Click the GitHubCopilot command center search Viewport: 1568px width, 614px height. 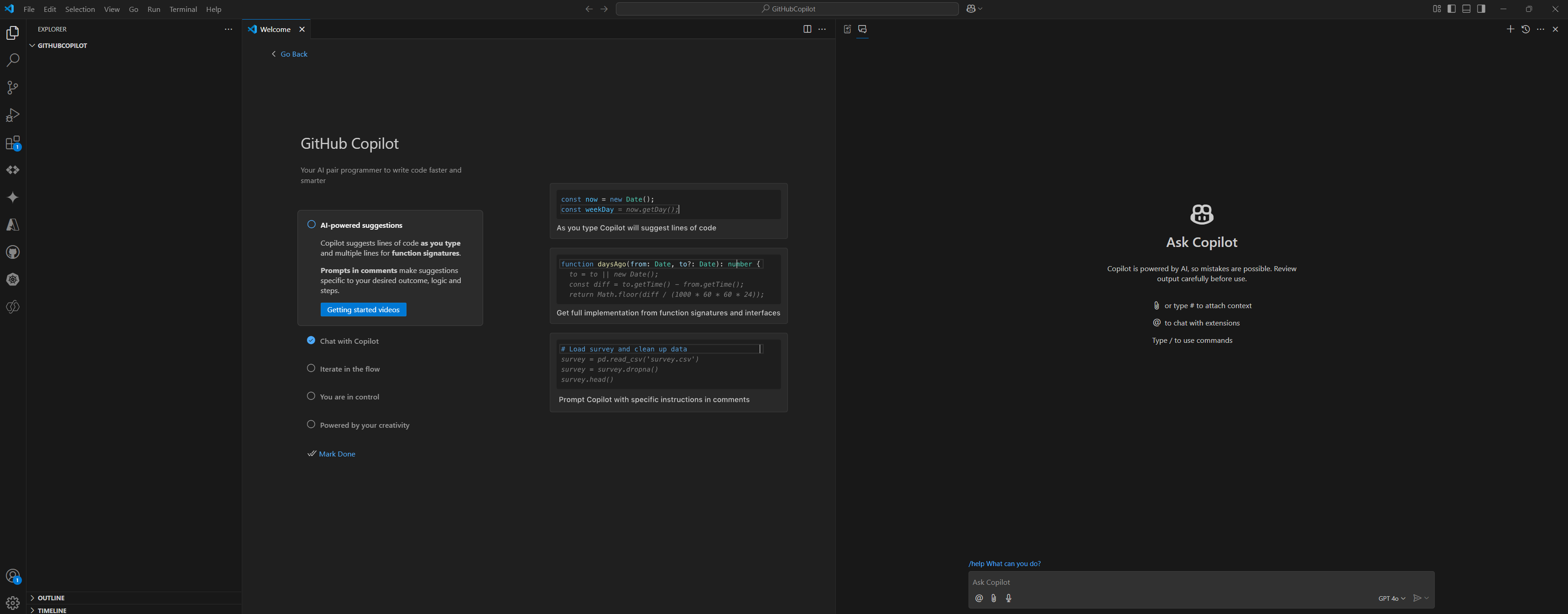787,9
